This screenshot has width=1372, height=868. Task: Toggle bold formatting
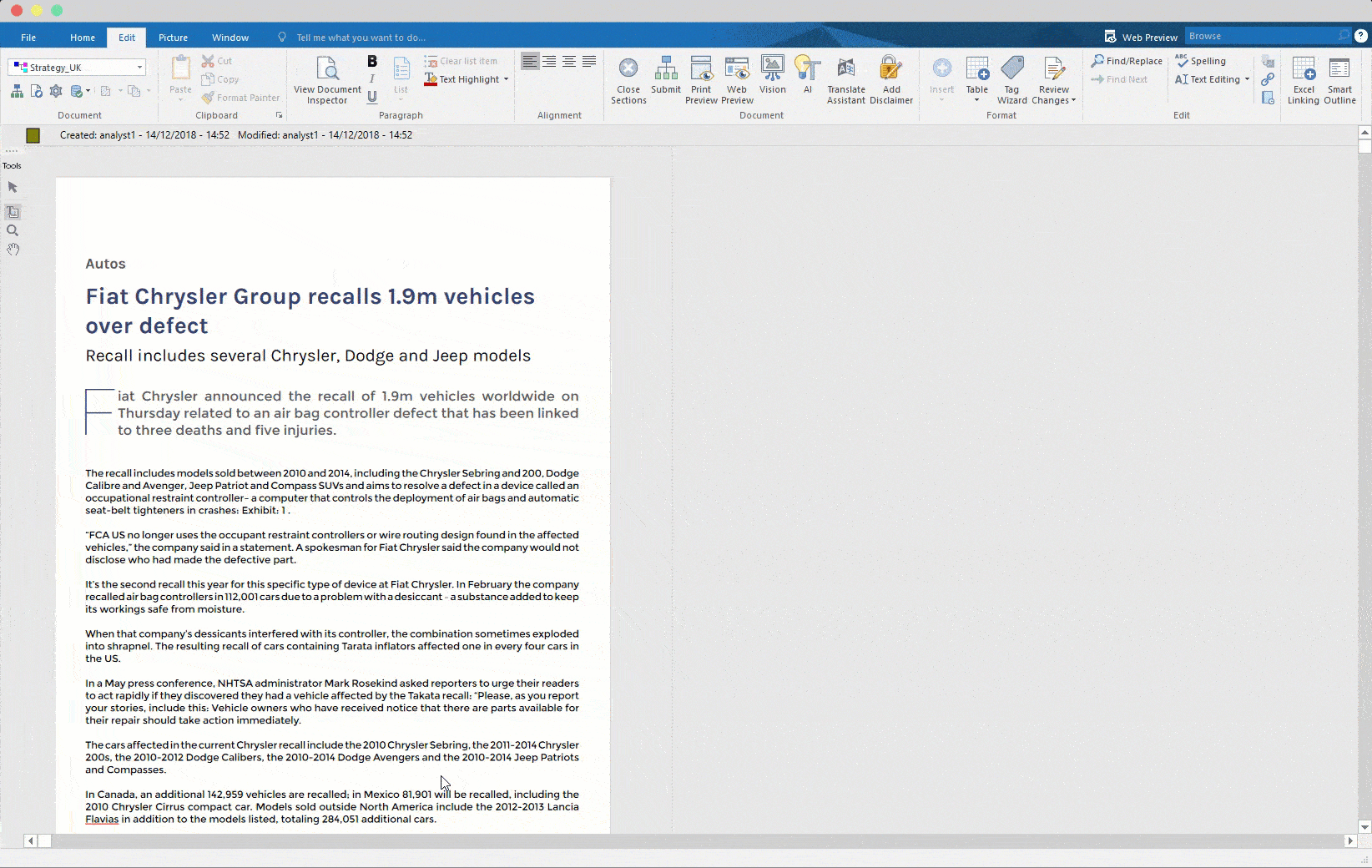pyautogui.click(x=372, y=61)
